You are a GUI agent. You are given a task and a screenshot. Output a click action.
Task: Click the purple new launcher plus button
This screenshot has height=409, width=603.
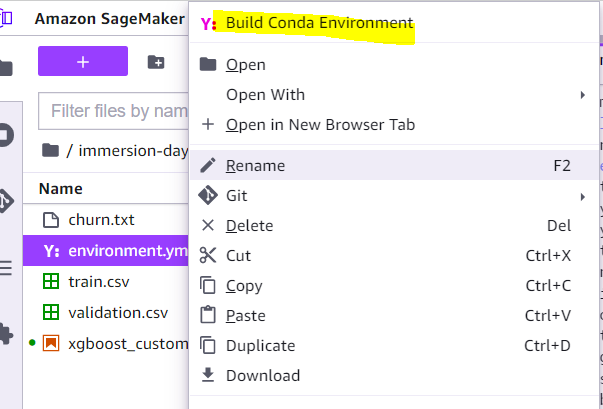(x=83, y=61)
